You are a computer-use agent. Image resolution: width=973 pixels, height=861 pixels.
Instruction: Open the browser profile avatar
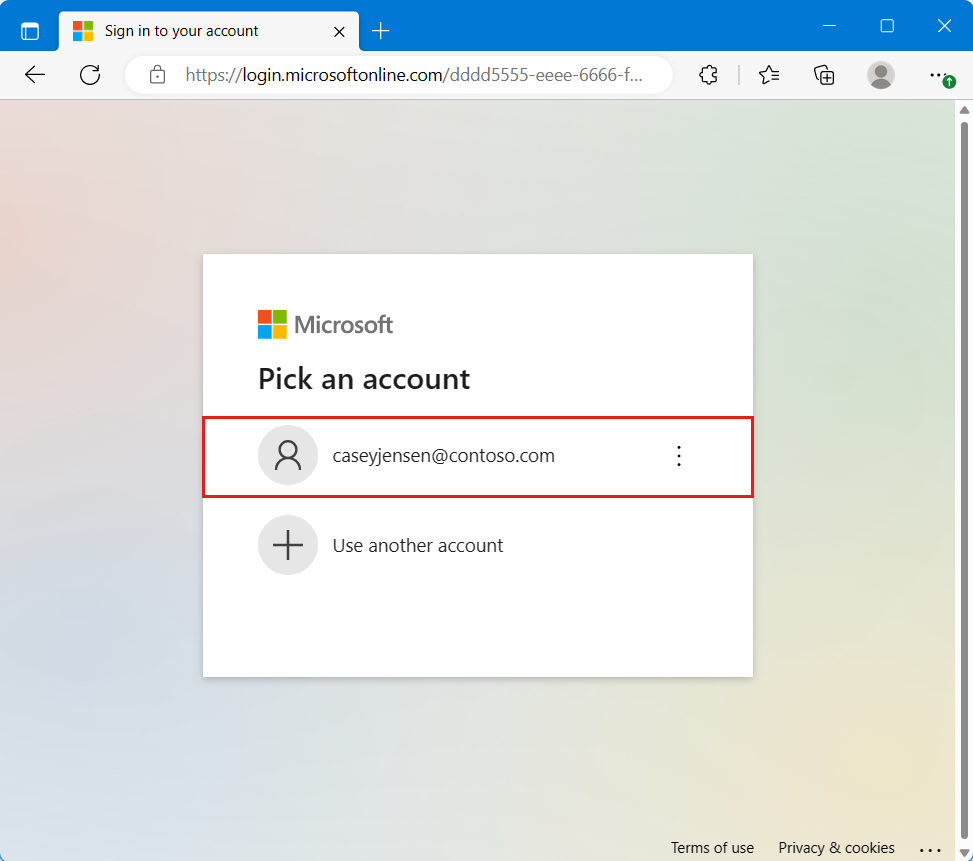(x=881, y=75)
